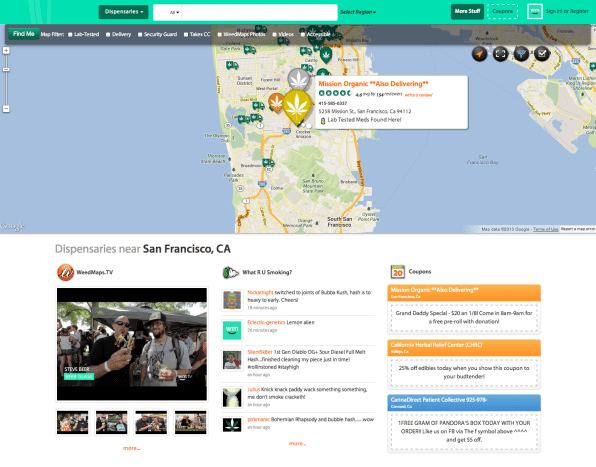
Task: Click the Grand Daddy Special coupon text
Action: tap(464, 317)
